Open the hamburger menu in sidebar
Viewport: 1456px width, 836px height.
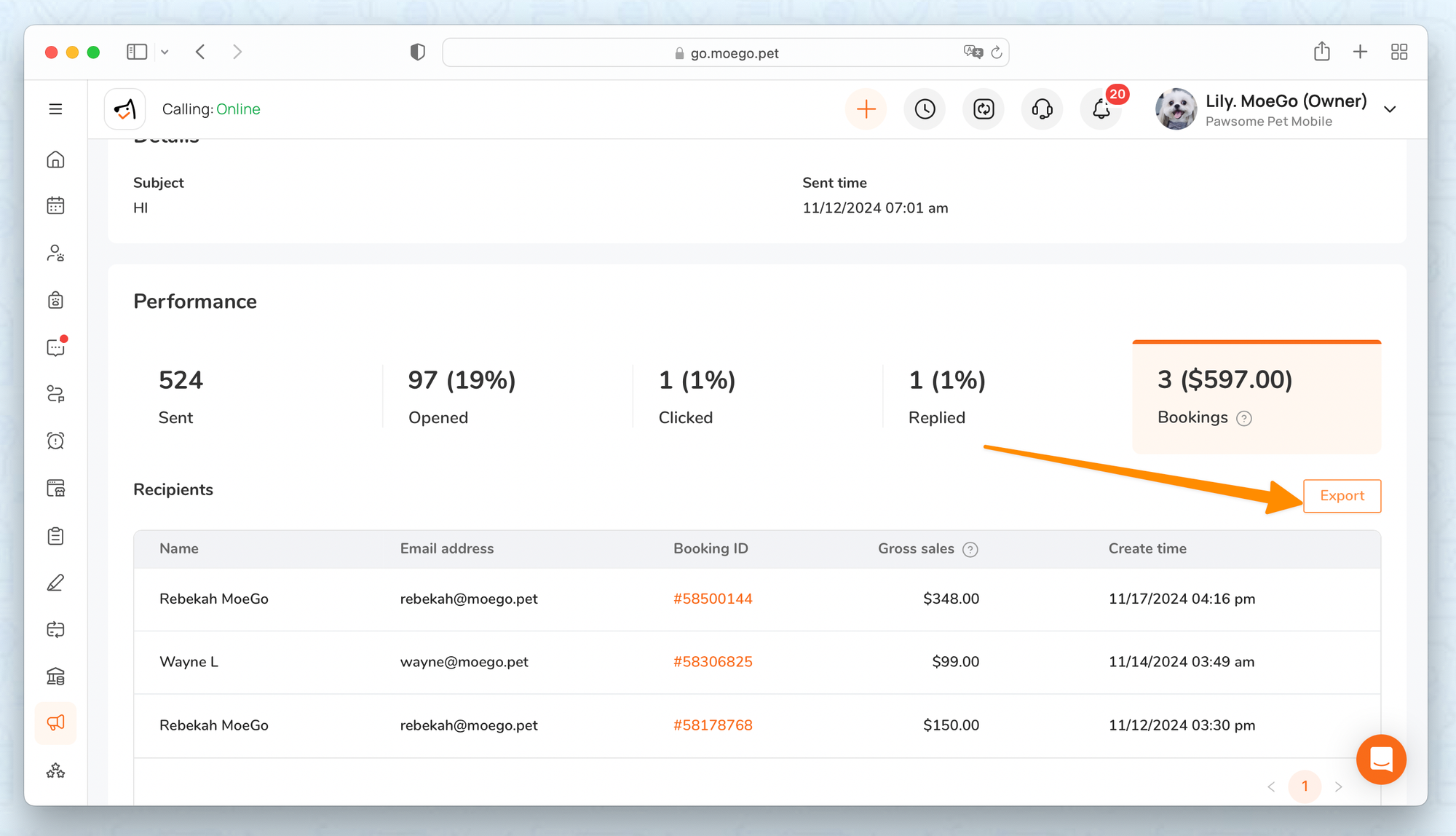(x=55, y=109)
